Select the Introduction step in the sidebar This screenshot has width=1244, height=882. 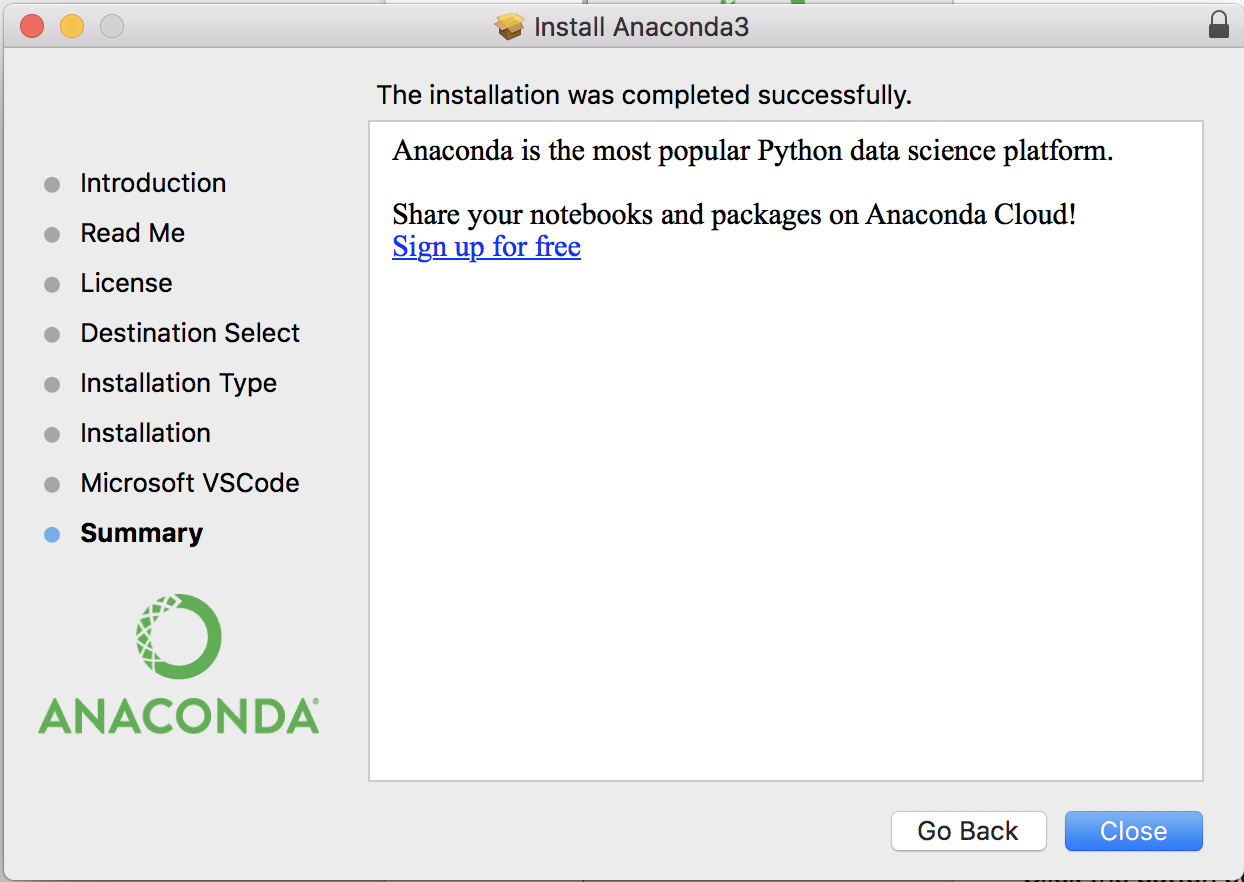tap(153, 183)
